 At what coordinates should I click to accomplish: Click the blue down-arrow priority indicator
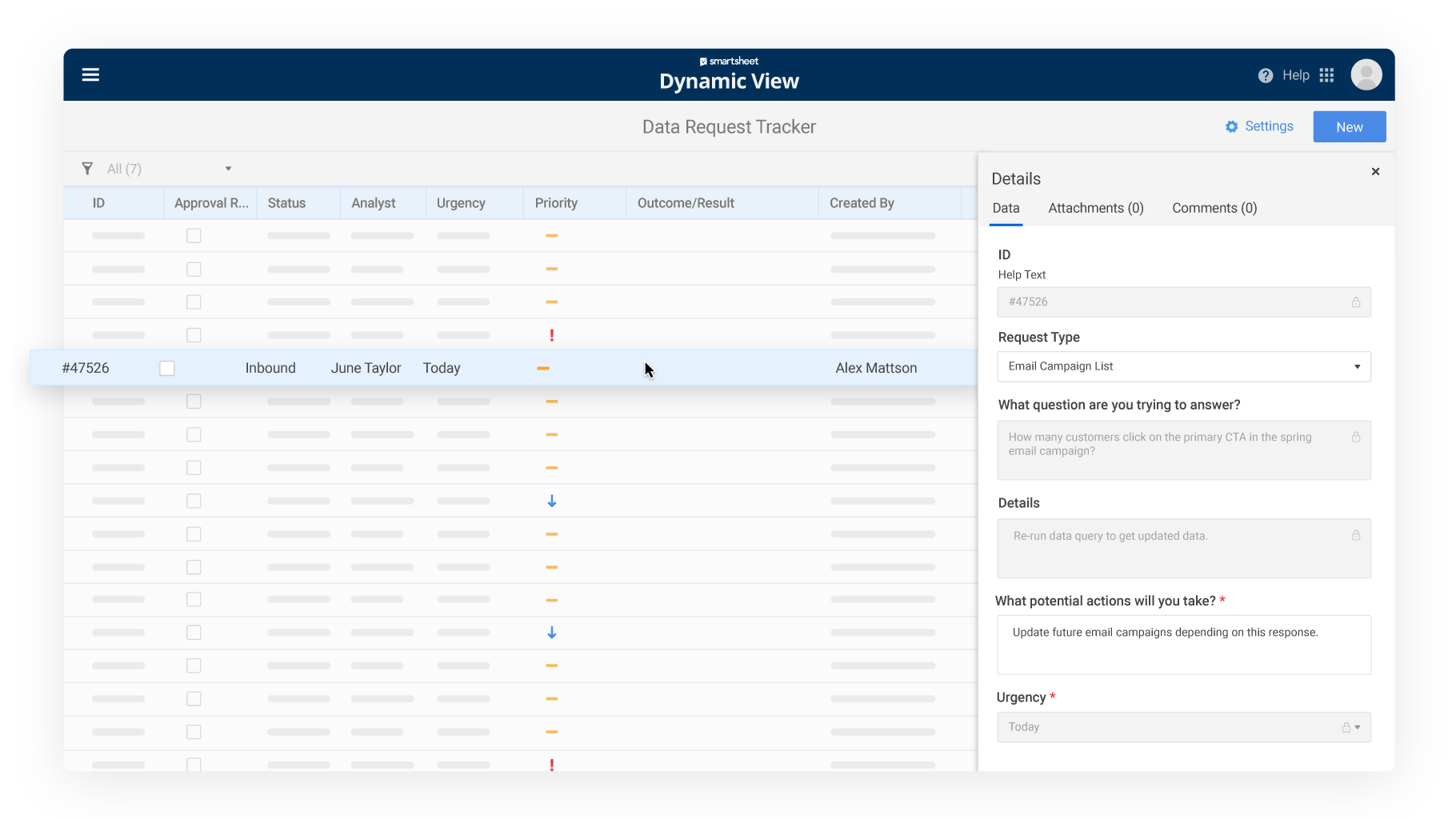tap(552, 501)
